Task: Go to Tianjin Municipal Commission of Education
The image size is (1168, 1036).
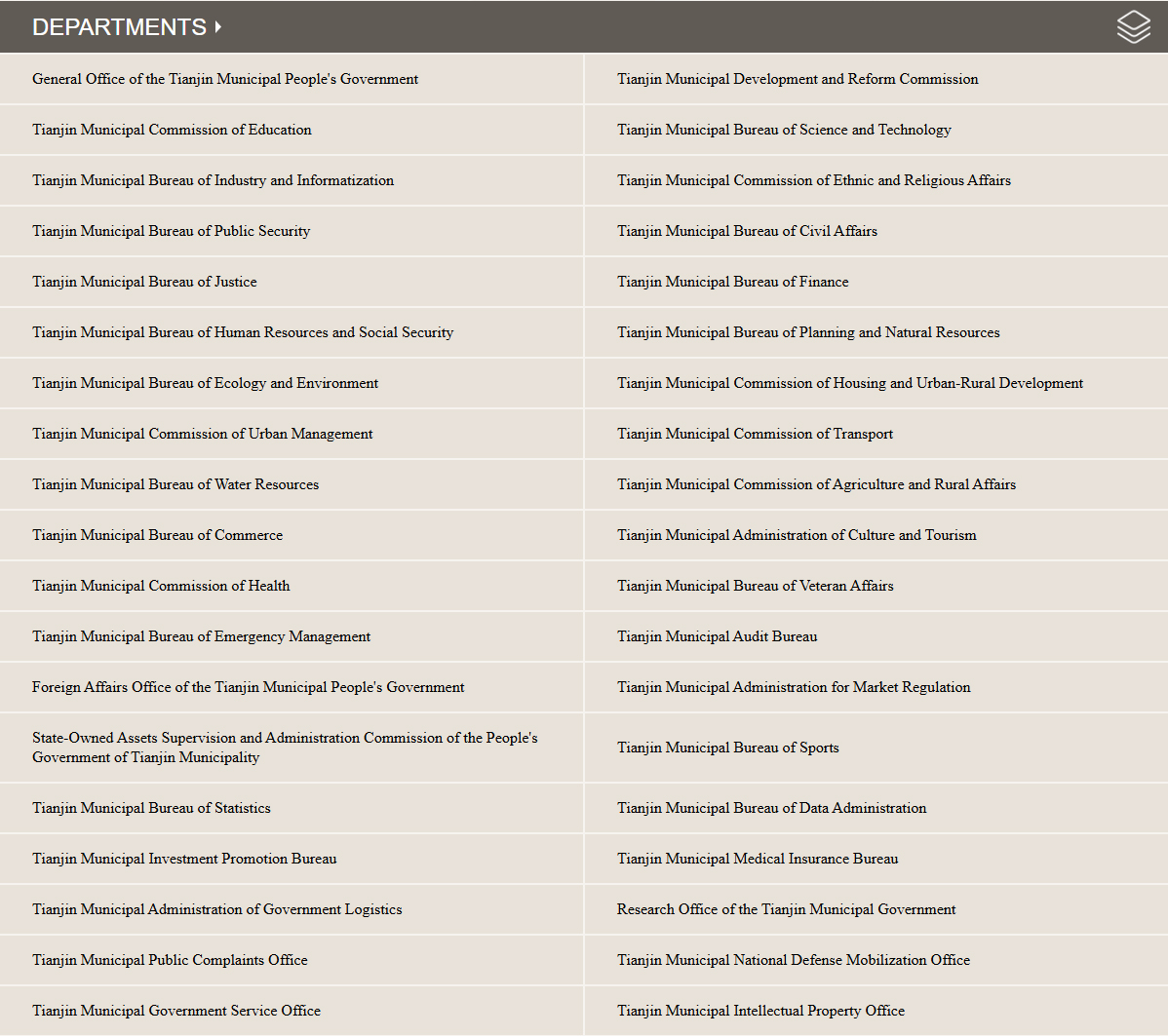Action: pyautogui.click(x=172, y=130)
